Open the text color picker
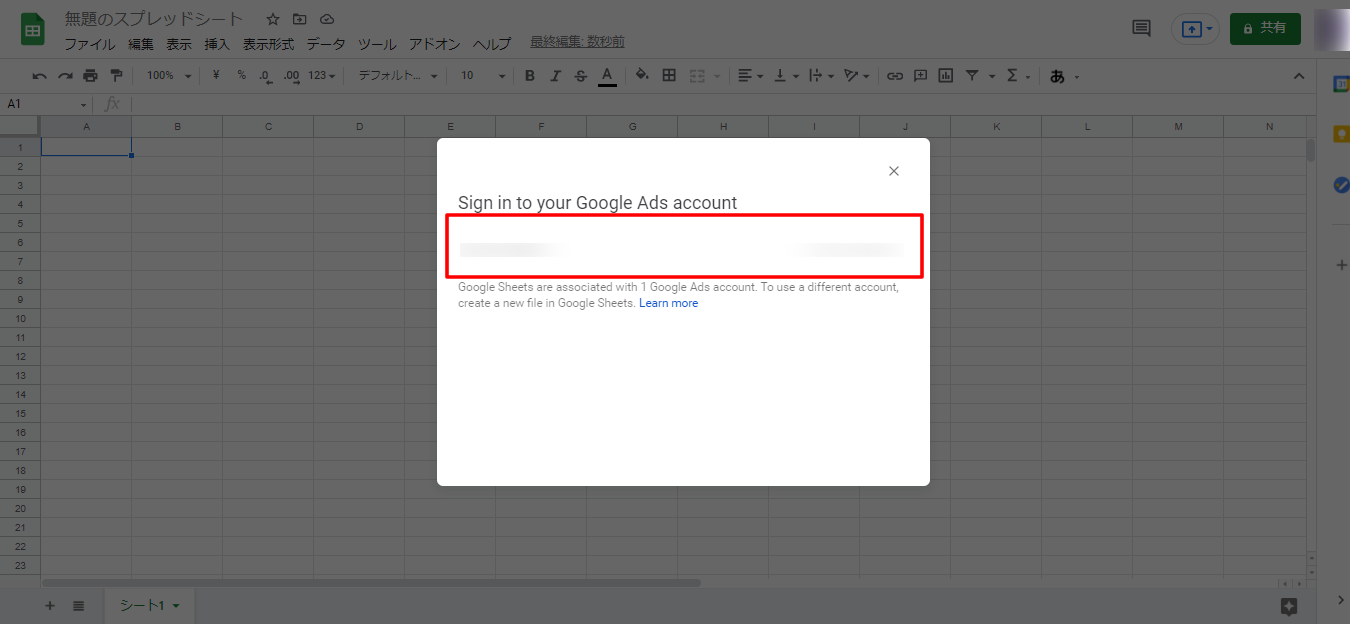1350x624 pixels. click(607, 76)
